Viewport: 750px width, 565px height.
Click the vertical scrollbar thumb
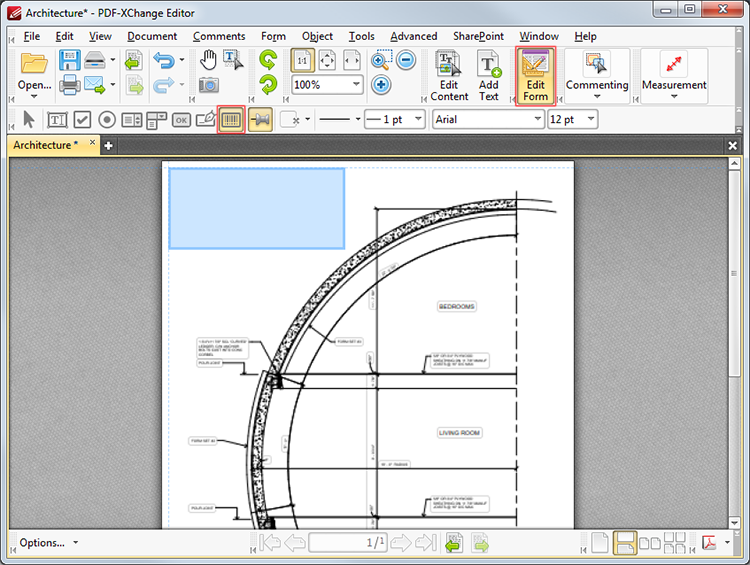click(734, 274)
